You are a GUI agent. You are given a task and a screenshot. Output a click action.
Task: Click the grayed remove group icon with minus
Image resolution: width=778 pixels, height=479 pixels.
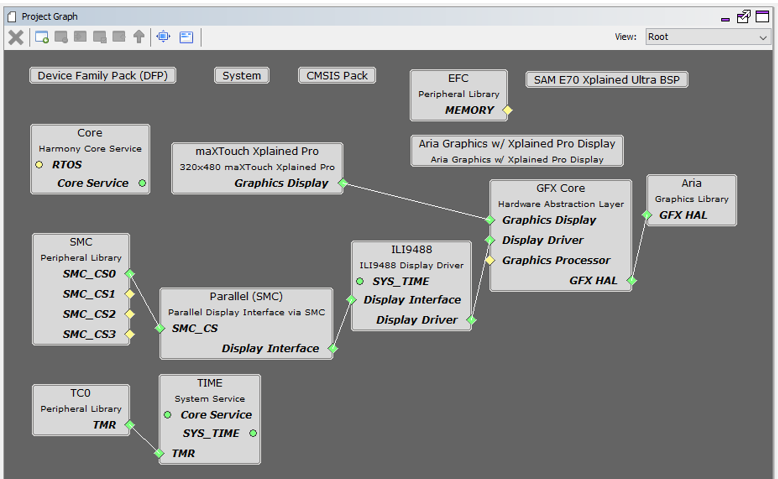tap(61, 37)
